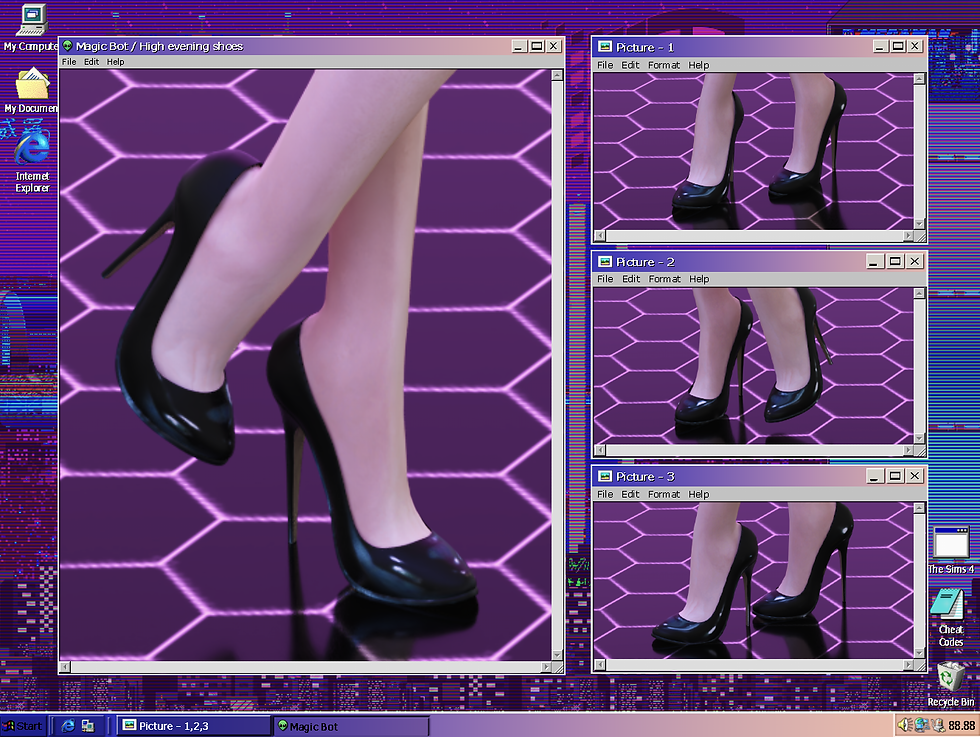Click show desktop quick launch icon

click(x=88, y=726)
